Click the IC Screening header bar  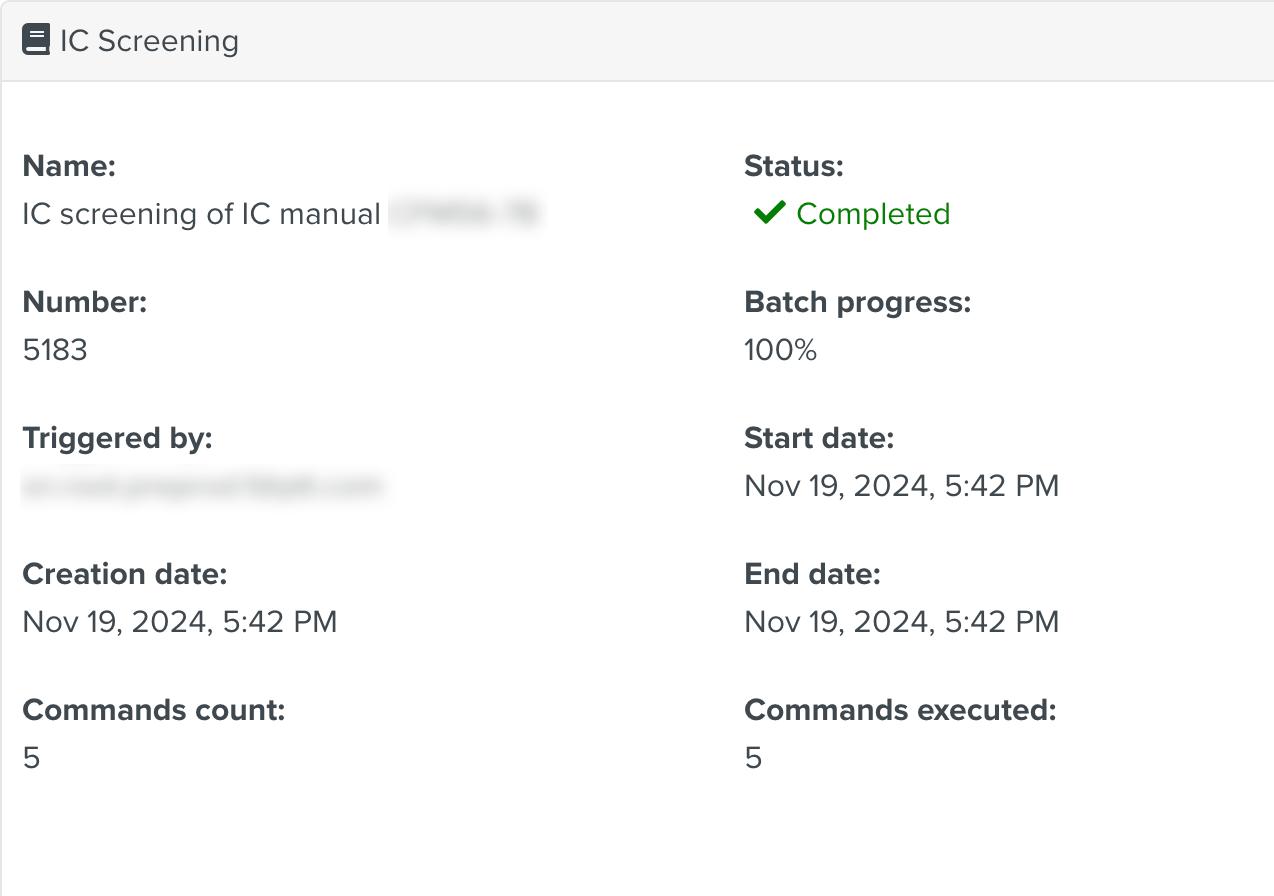point(637,41)
